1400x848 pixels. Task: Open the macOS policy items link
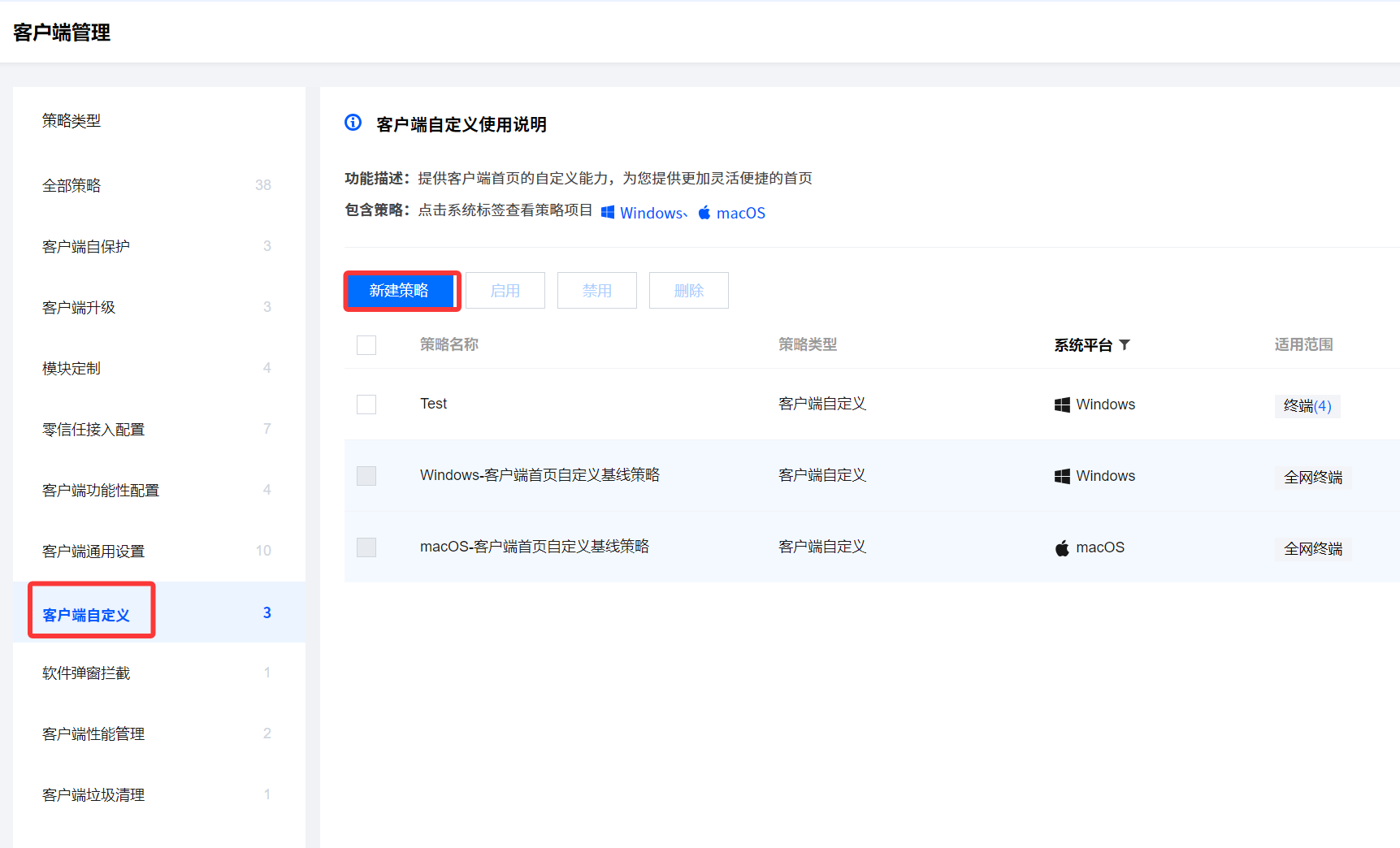(740, 213)
